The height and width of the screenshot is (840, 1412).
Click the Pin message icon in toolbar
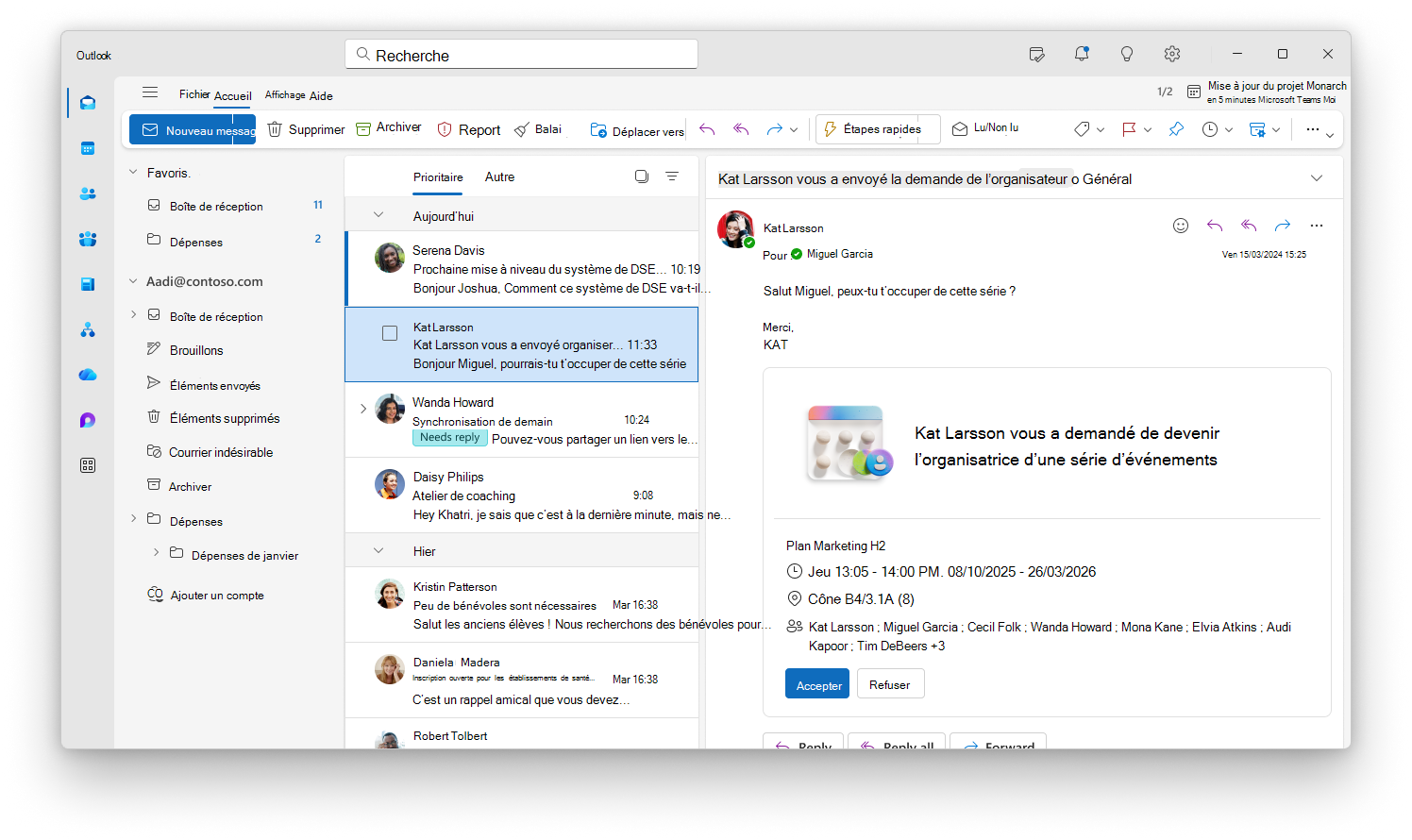pyautogui.click(x=1176, y=129)
